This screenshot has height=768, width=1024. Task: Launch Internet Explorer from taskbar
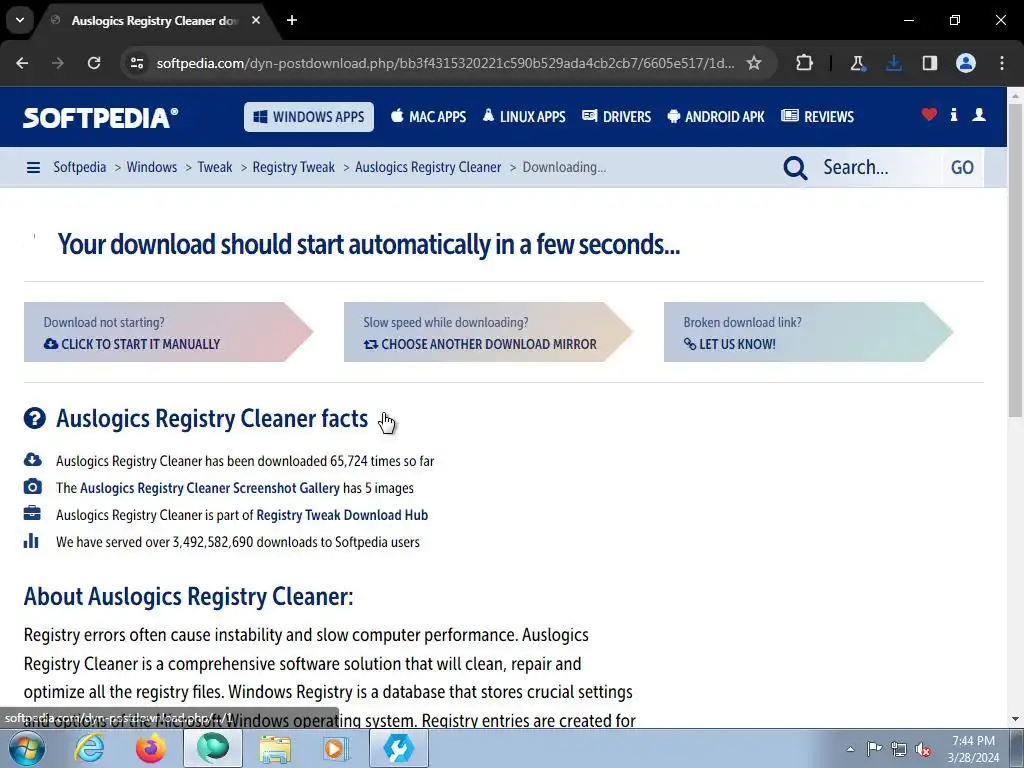(89, 748)
